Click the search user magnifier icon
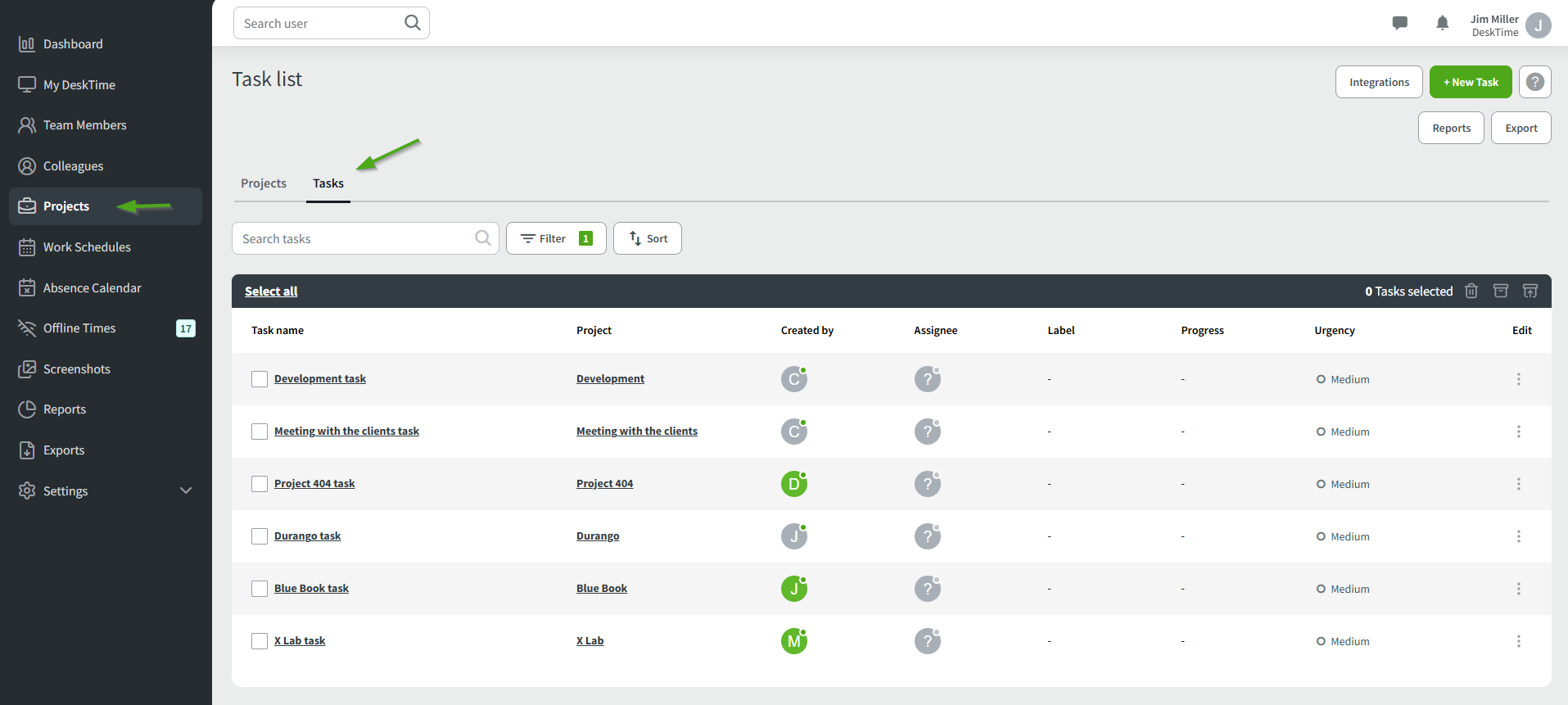 (413, 23)
